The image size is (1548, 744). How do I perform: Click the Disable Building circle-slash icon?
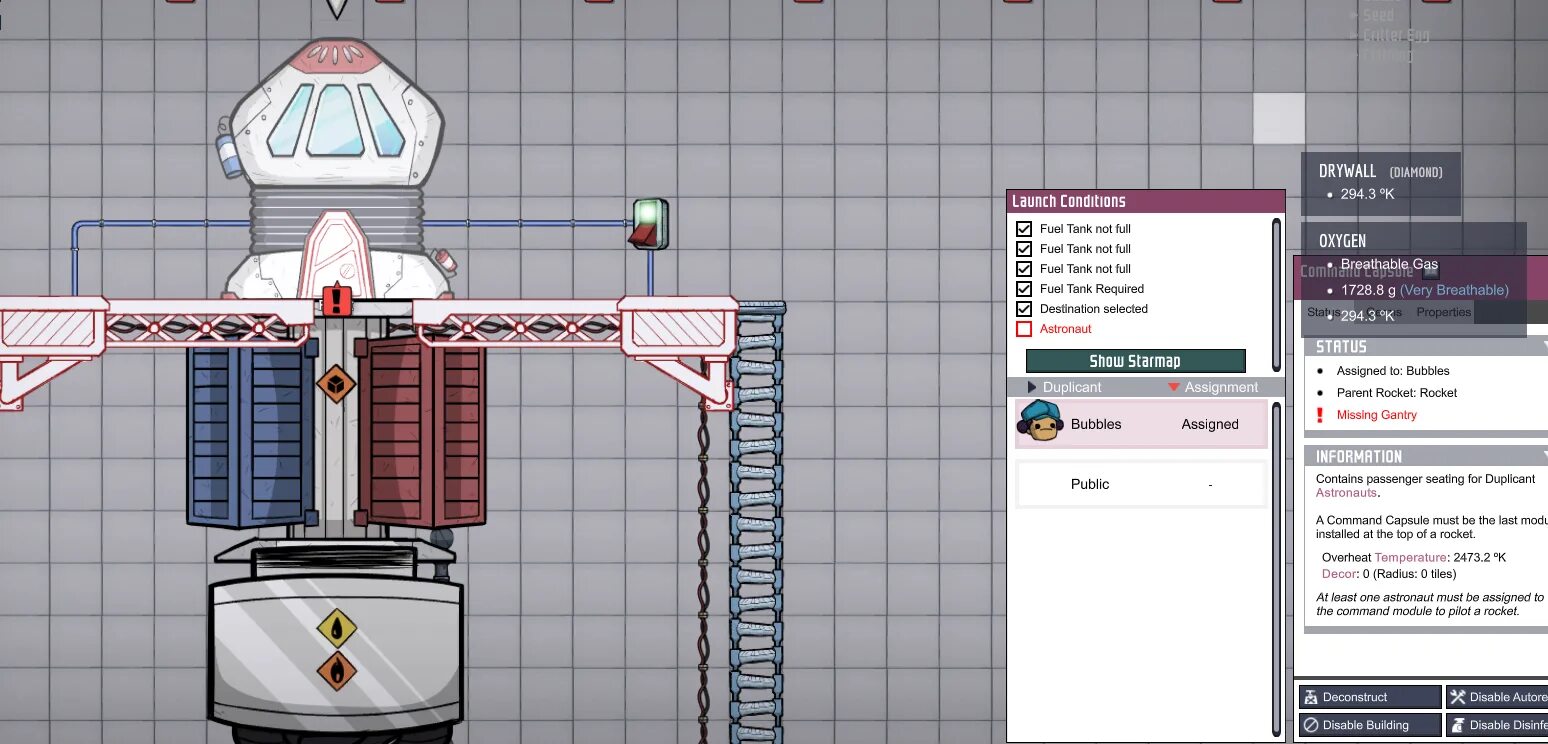click(1311, 725)
